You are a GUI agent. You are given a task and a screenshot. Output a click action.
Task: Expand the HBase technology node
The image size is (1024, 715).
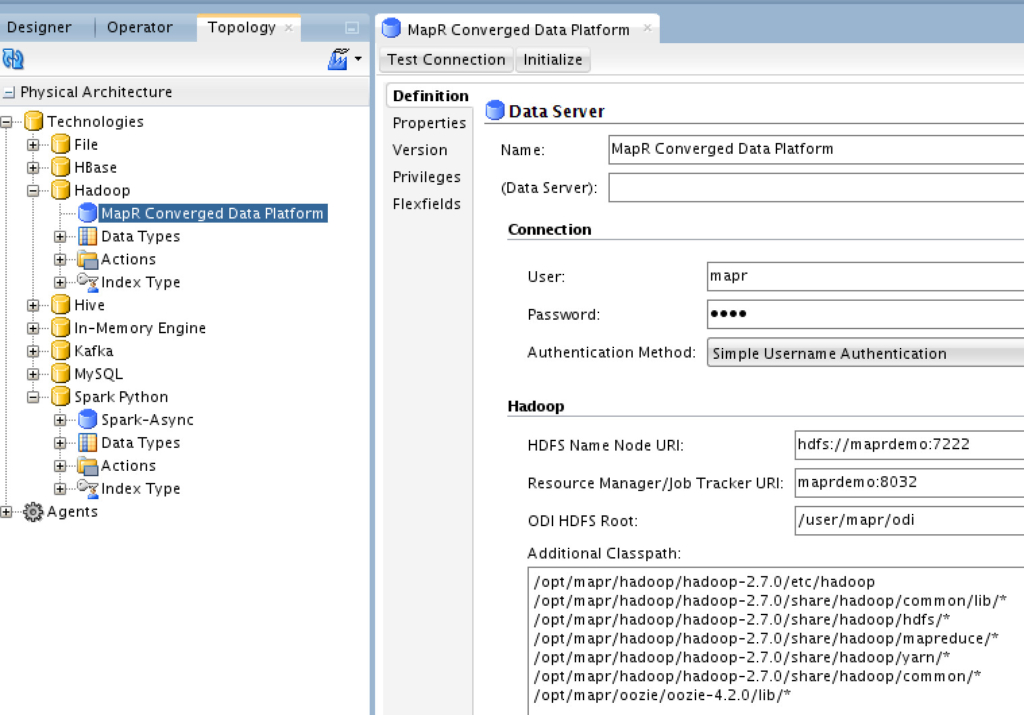33,168
